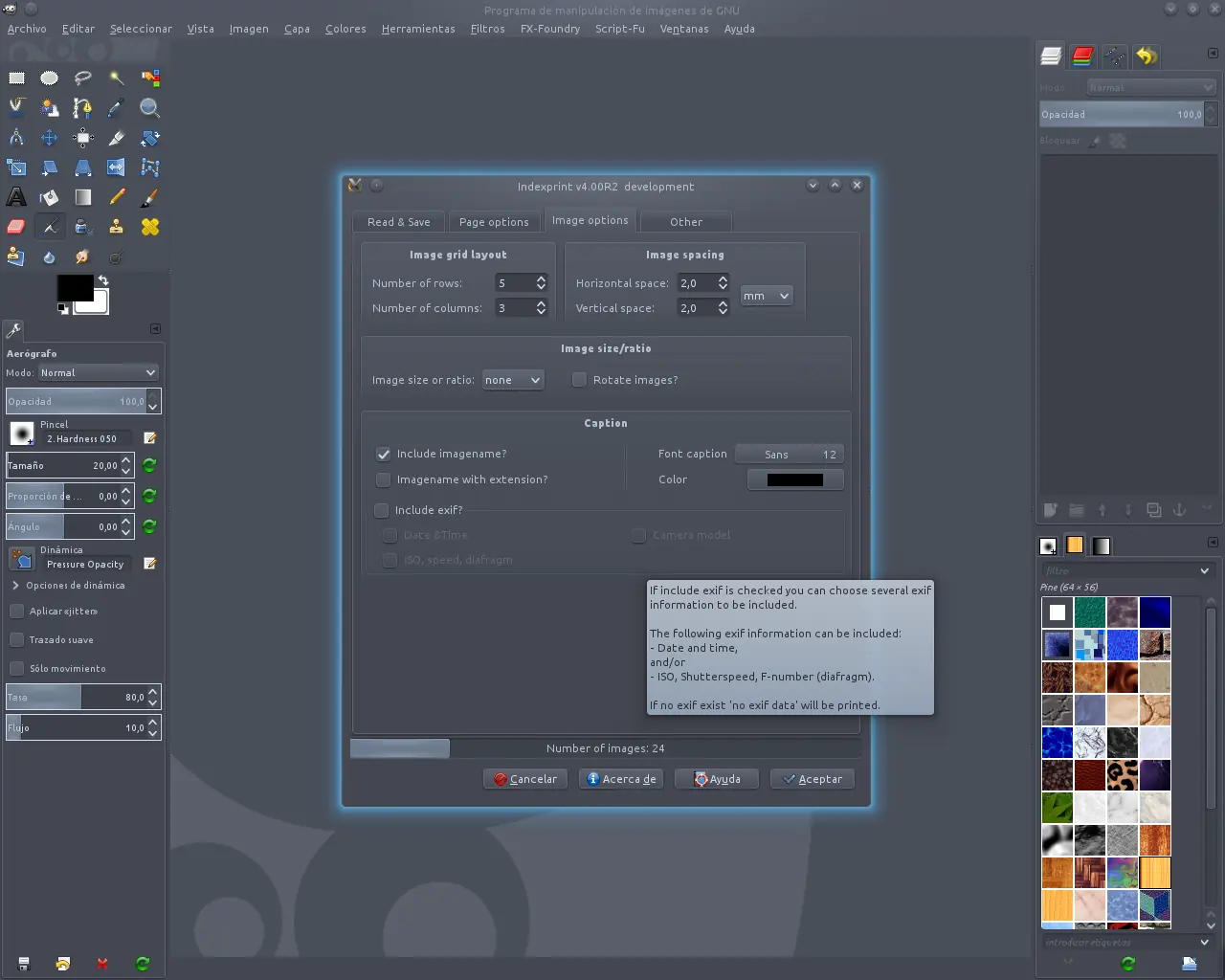This screenshot has height=980, width=1225.
Task: Select the Free Select lasso tool
Action: pos(83,78)
